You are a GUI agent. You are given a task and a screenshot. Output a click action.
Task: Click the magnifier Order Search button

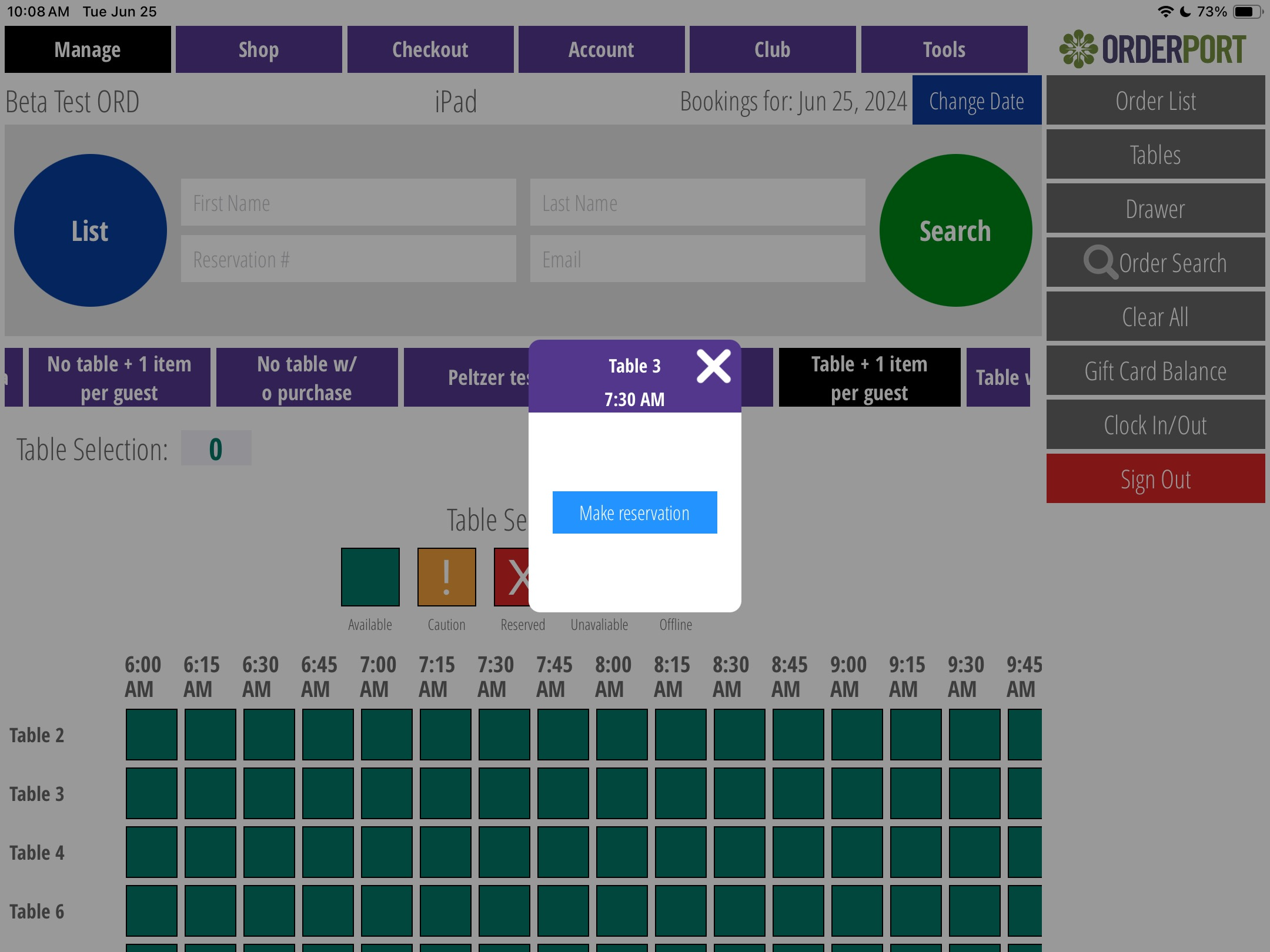click(1155, 263)
